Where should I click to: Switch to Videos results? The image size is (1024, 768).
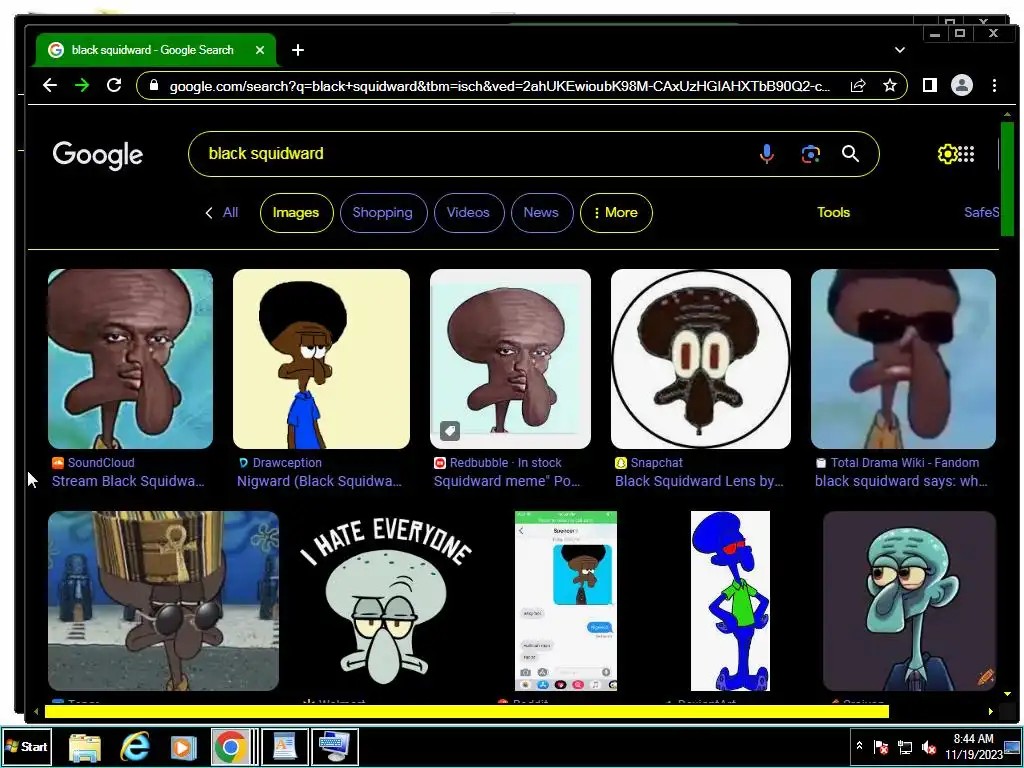tap(468, 213)
